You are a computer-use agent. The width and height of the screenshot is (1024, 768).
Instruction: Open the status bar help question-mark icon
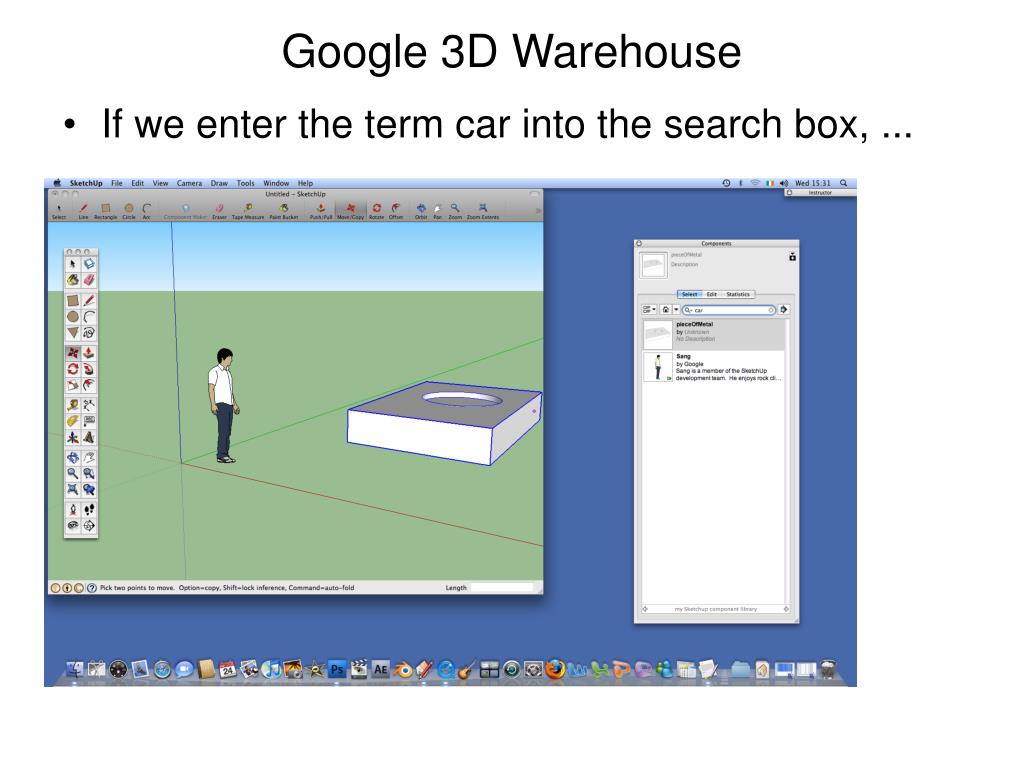91,588
